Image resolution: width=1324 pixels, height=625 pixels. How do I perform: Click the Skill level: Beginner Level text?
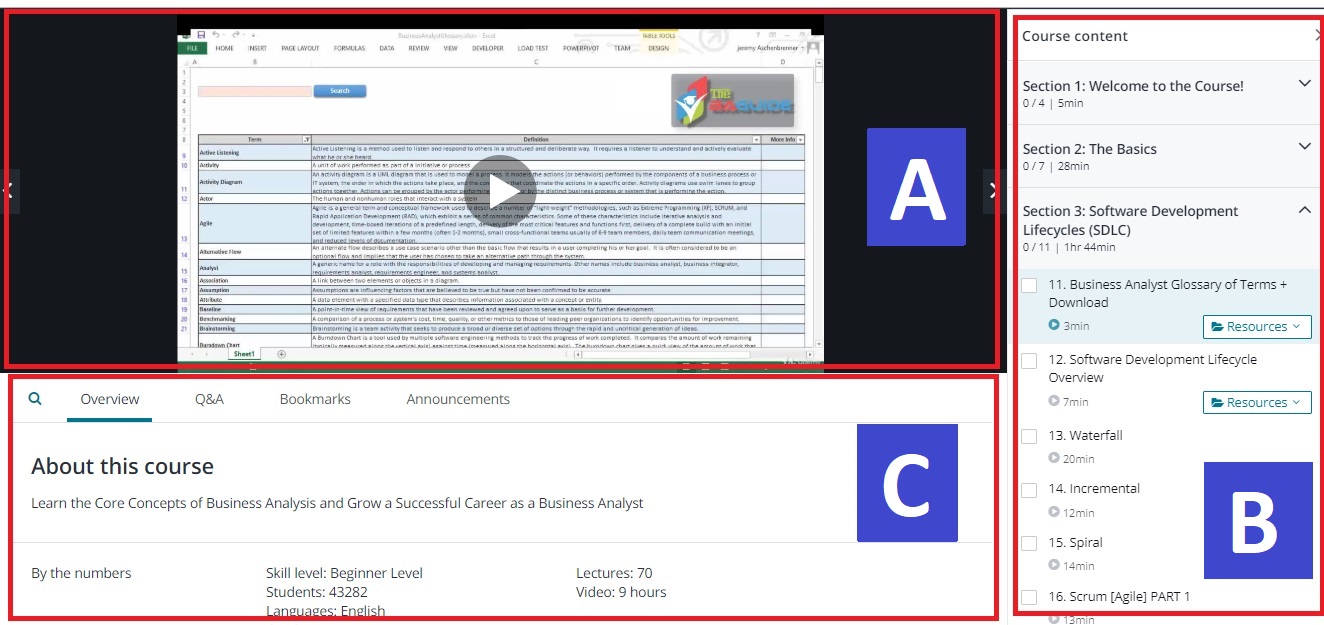coord(344,573)
